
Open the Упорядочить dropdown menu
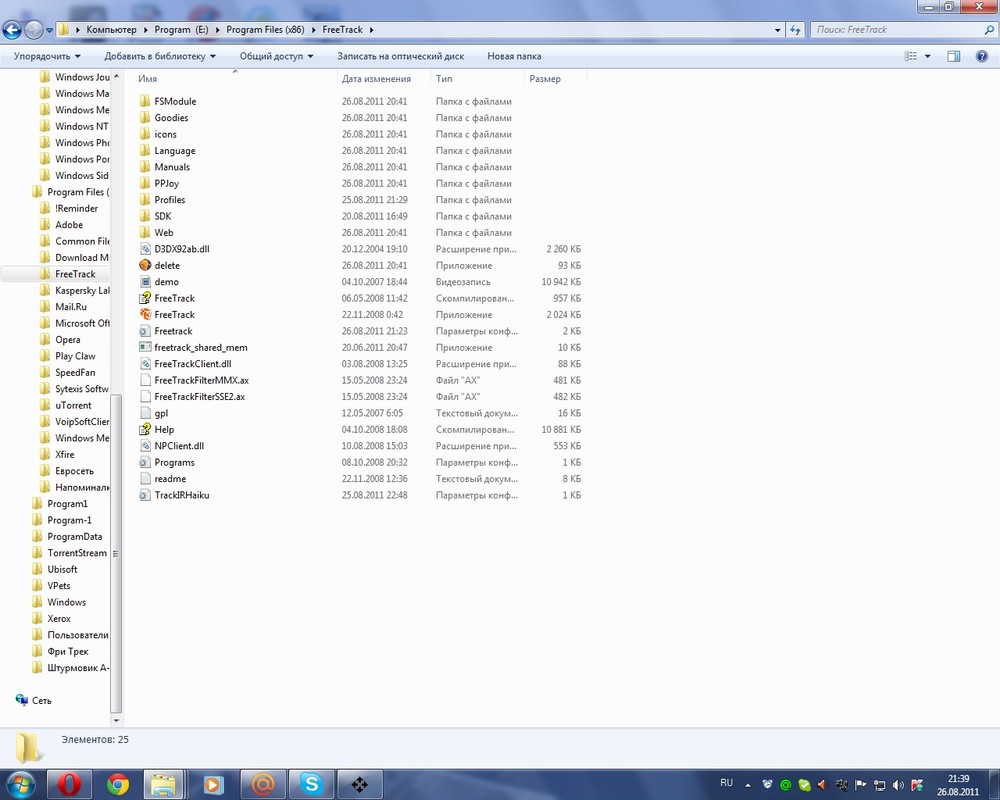pyautogui.click(x=42, y=56)
